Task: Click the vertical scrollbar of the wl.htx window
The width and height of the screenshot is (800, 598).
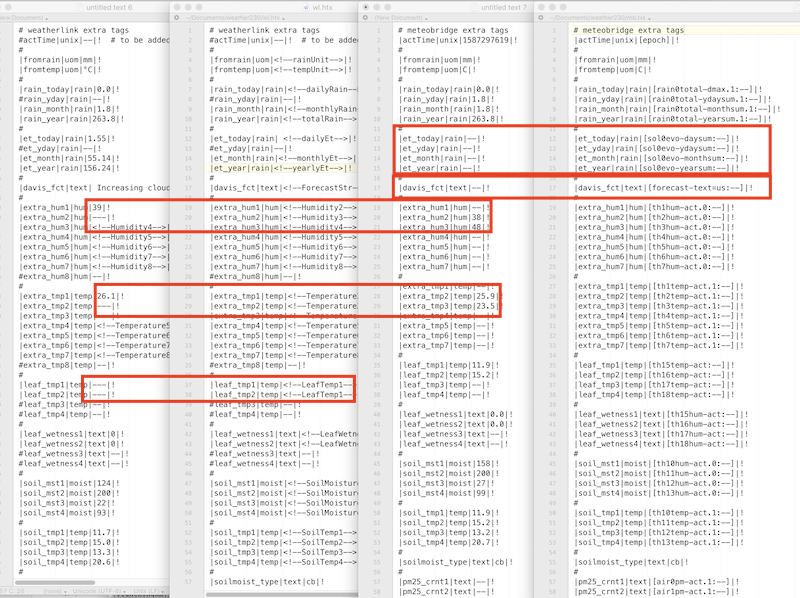Action: (356, 300)
